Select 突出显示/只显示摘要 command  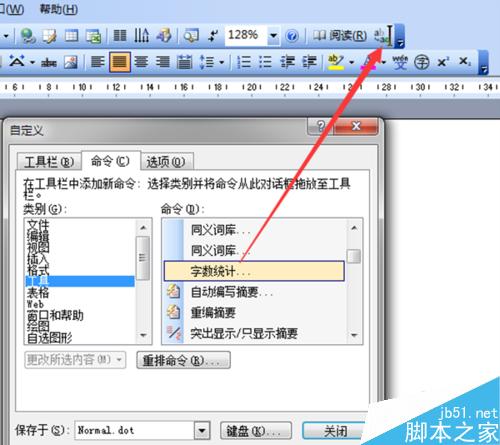pos(254,333)
